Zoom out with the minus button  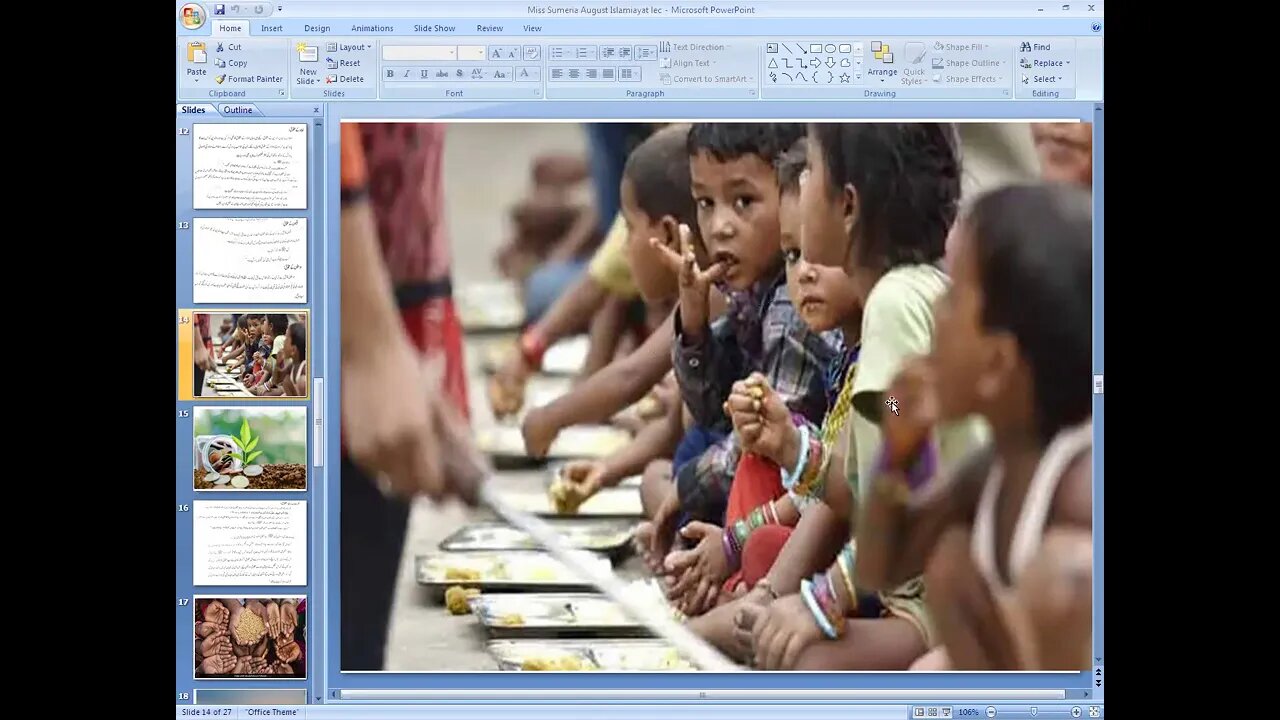[991, 712]
